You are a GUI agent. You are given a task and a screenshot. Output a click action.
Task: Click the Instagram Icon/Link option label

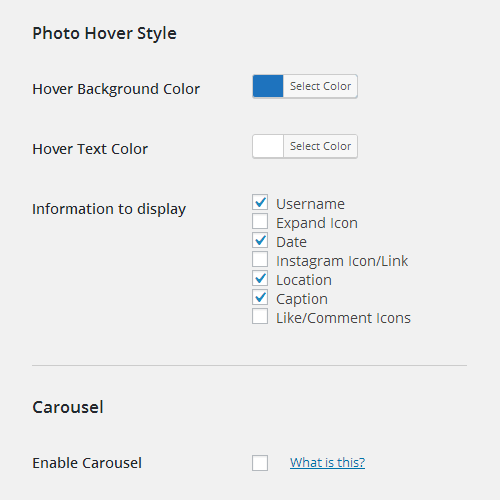[342, 261]
